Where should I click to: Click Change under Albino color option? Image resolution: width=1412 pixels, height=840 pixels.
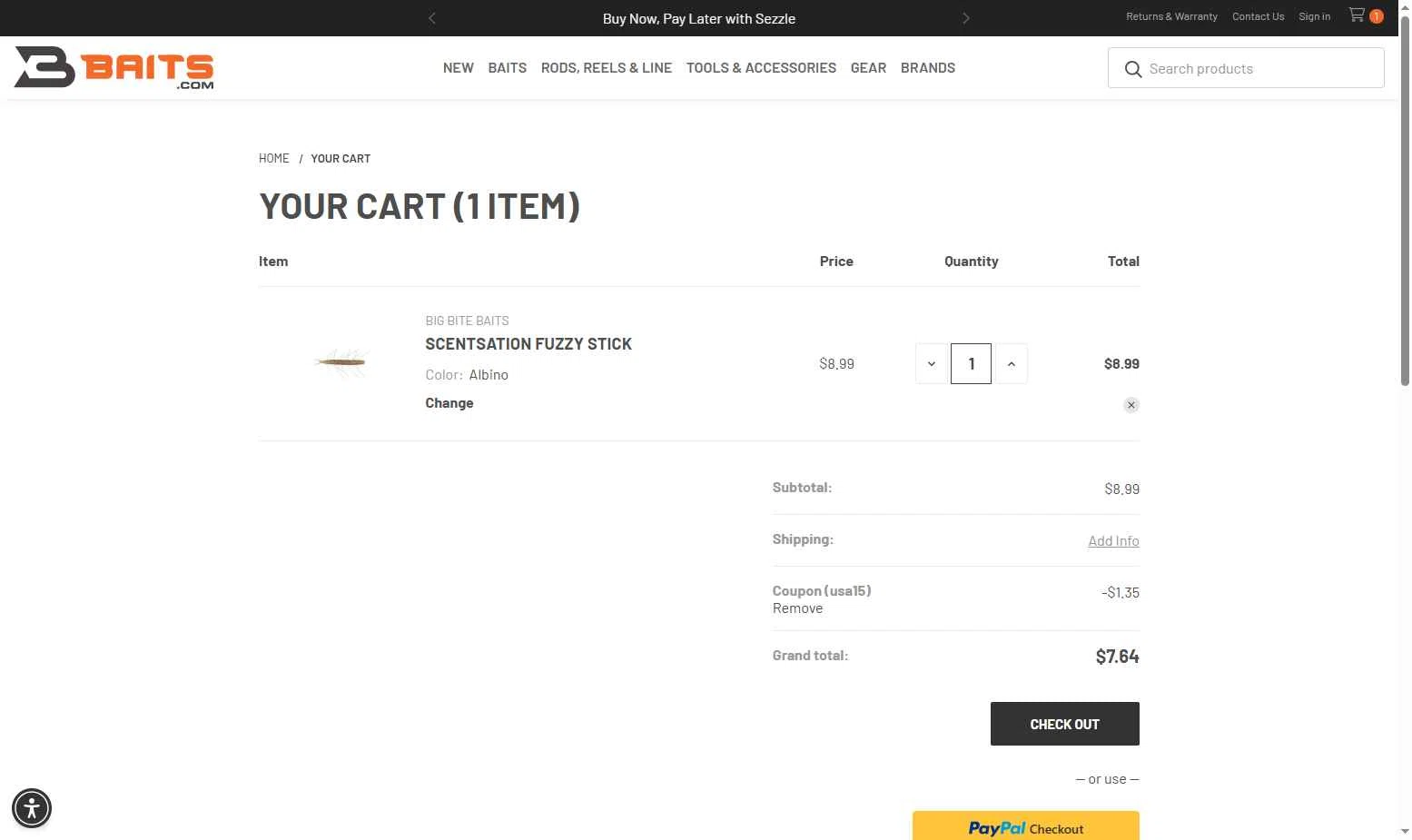[449, 403]
